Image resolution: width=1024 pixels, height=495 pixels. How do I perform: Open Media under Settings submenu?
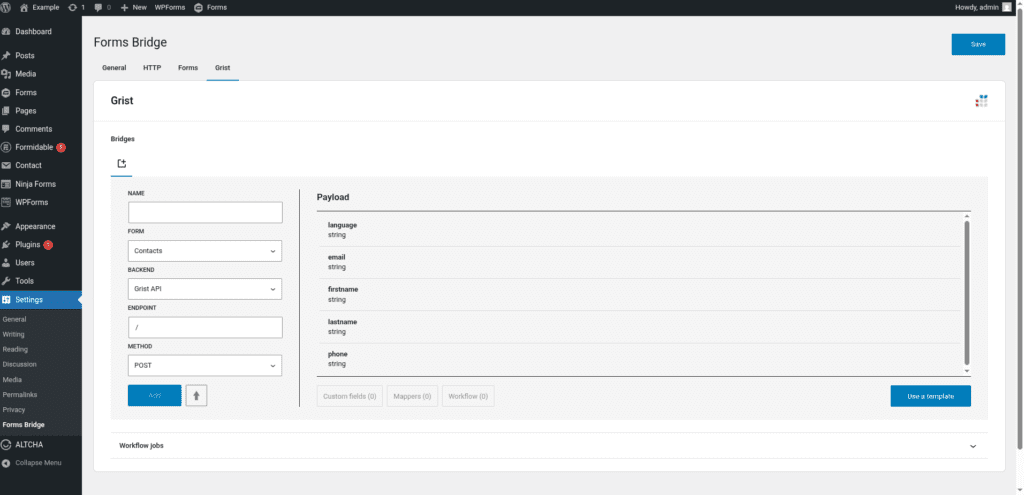pyautogui.click(x=12, y=379)
